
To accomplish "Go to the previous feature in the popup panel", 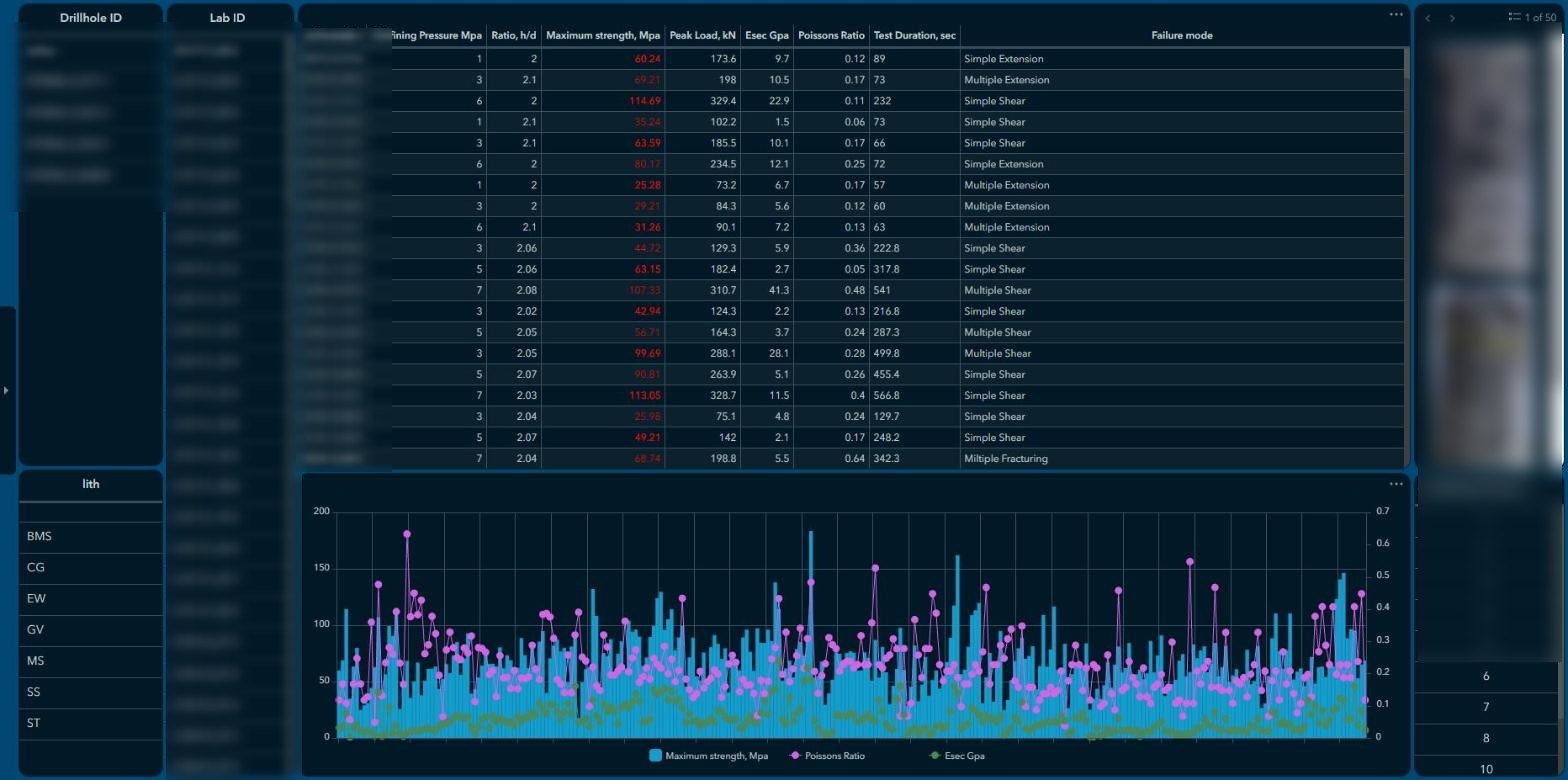I will 1428,17.
